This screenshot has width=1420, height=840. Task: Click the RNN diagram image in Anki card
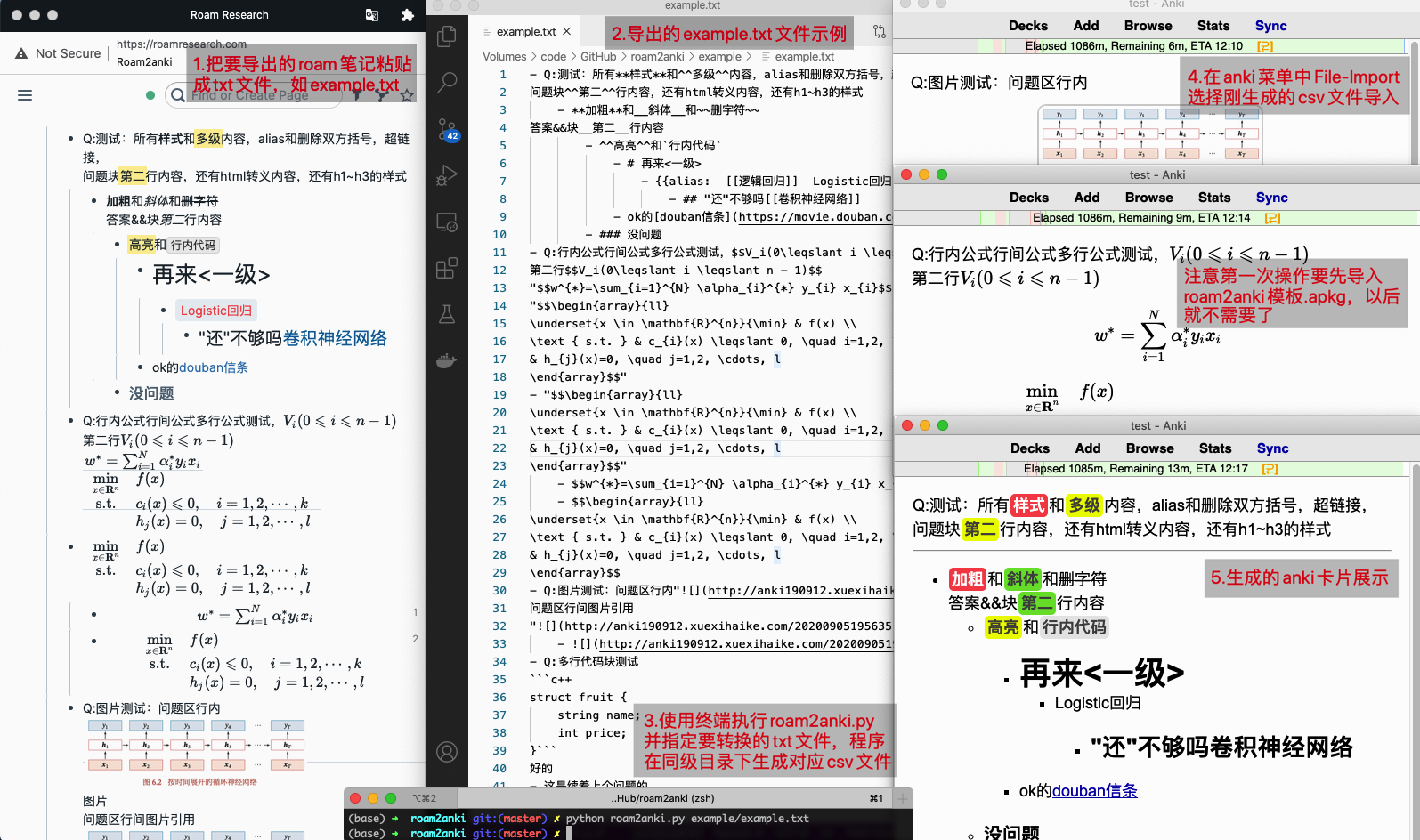click(1150, 133)
